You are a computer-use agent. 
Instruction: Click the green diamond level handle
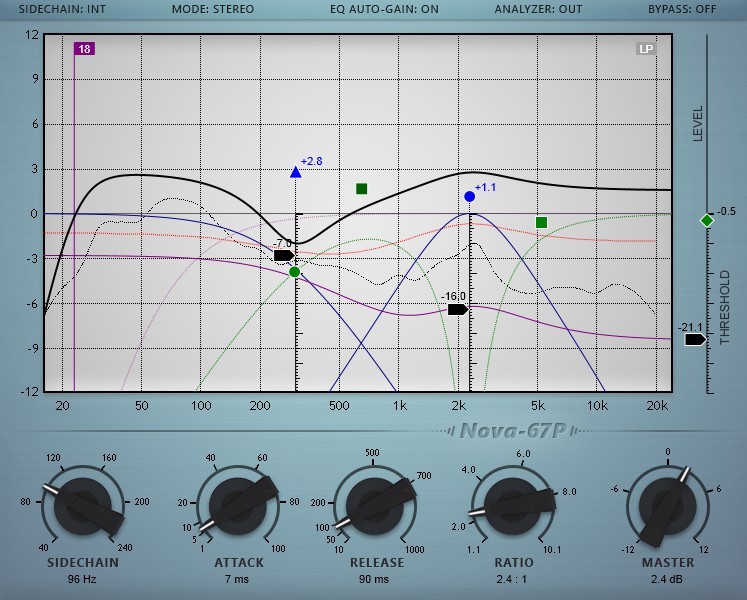point(707,220)
